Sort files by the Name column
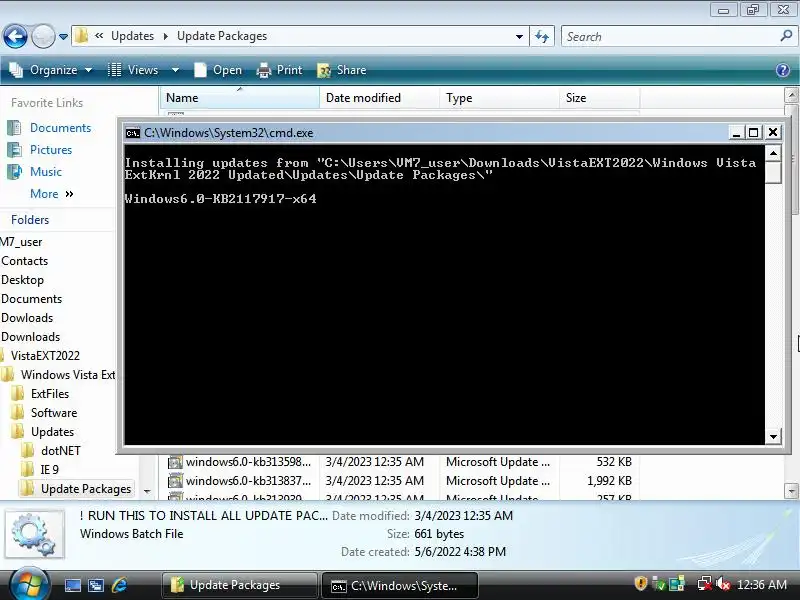Image resolution: width=800 pixels, height=600 pixels. (240, 97)
